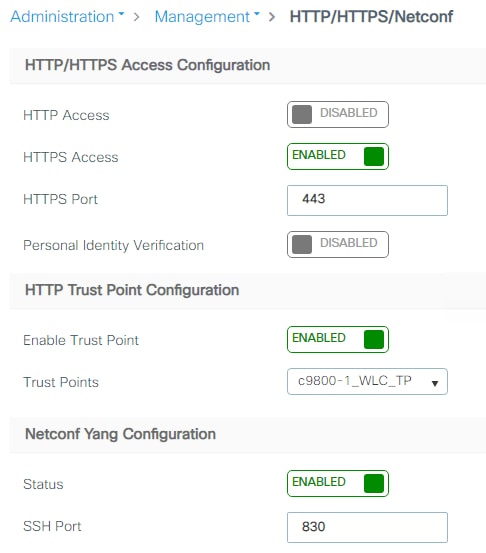Click the Trust Points dropdown arrow

click(435, 383)
